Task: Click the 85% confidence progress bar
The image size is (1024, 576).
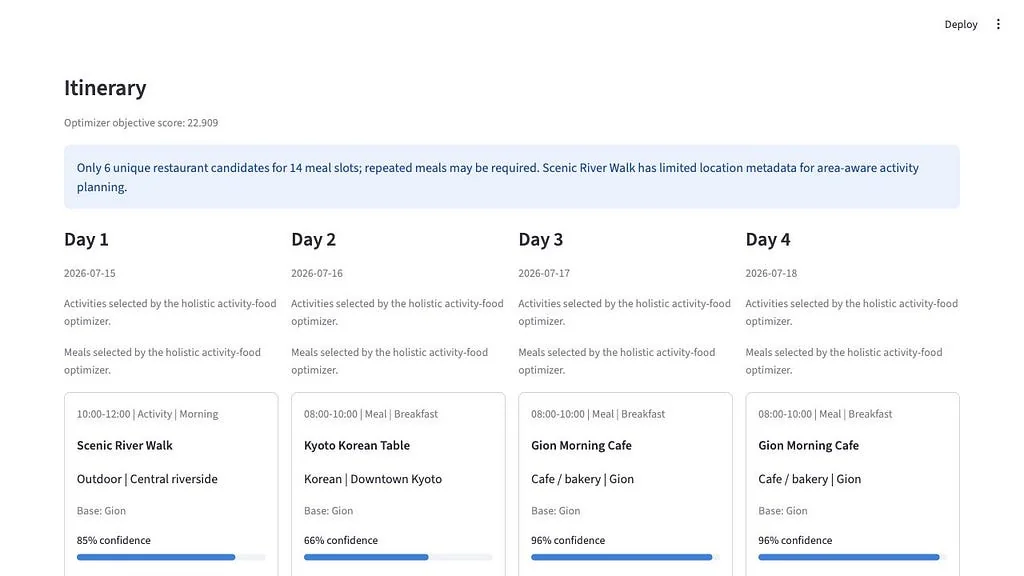Action: click(171, 557)
